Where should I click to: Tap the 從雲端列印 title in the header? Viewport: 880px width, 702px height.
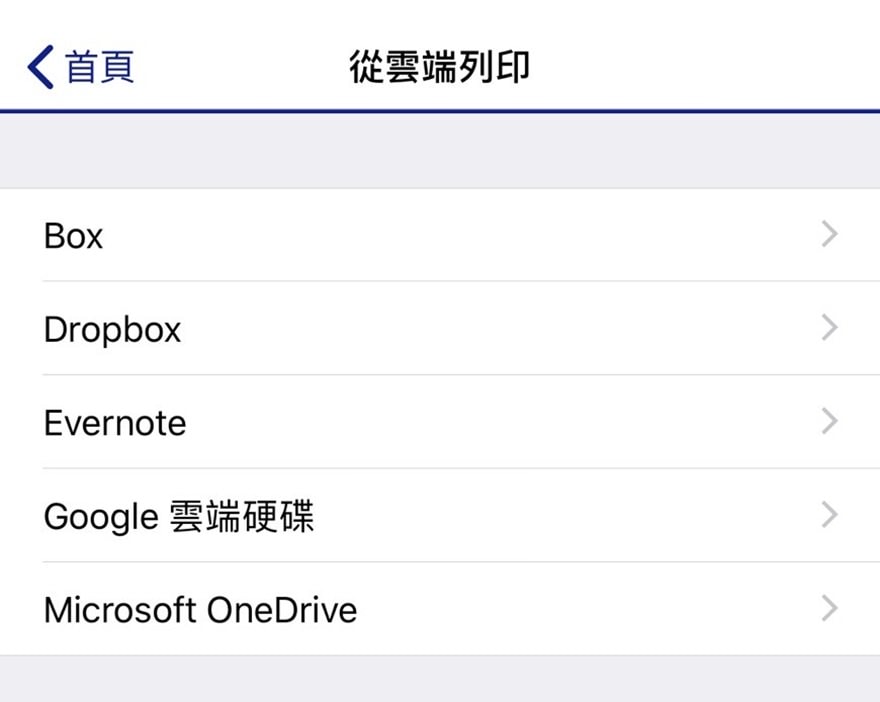440,65
